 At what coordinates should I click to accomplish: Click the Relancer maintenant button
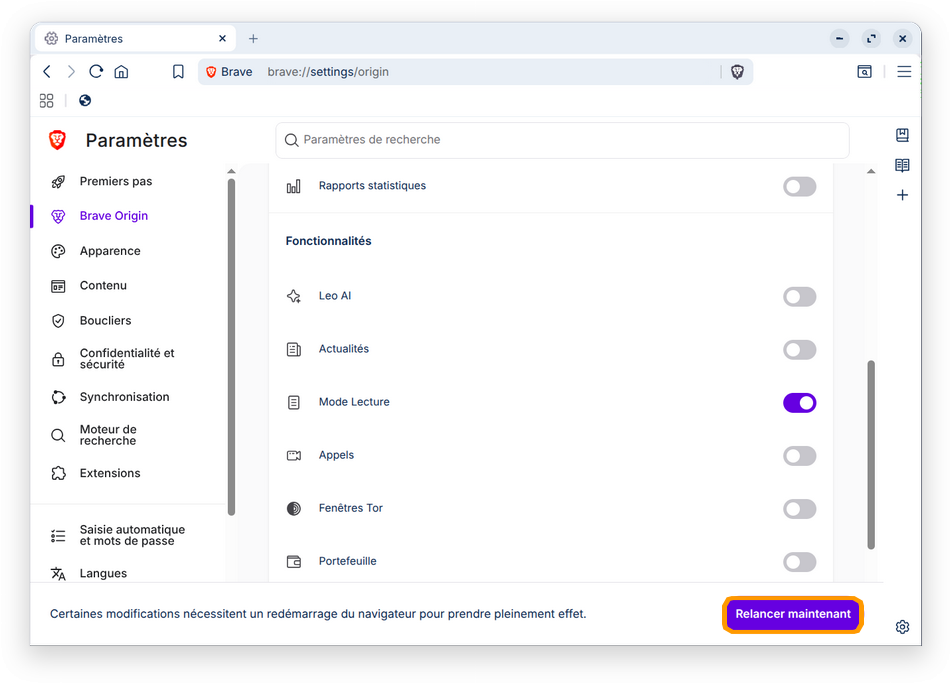[x=792, y=615]
